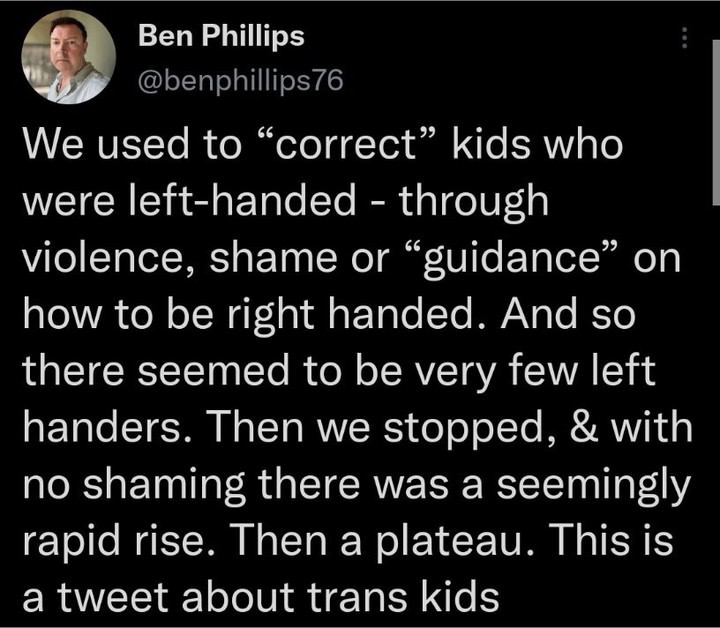Viewport: 720px width, 628px height.
Task: Open the tweet's three-dot more options menu
Action: (684, 38)
